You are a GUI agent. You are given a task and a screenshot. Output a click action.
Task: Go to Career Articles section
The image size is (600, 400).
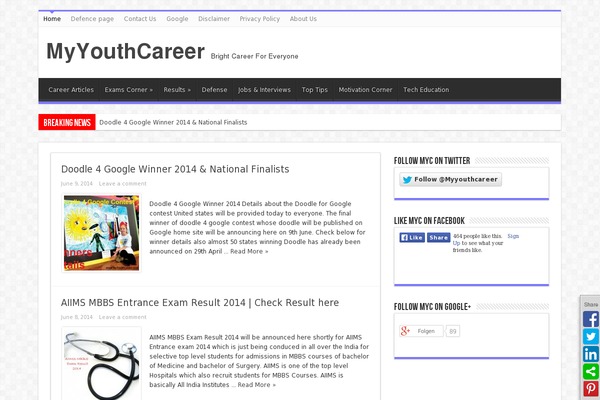71,90
